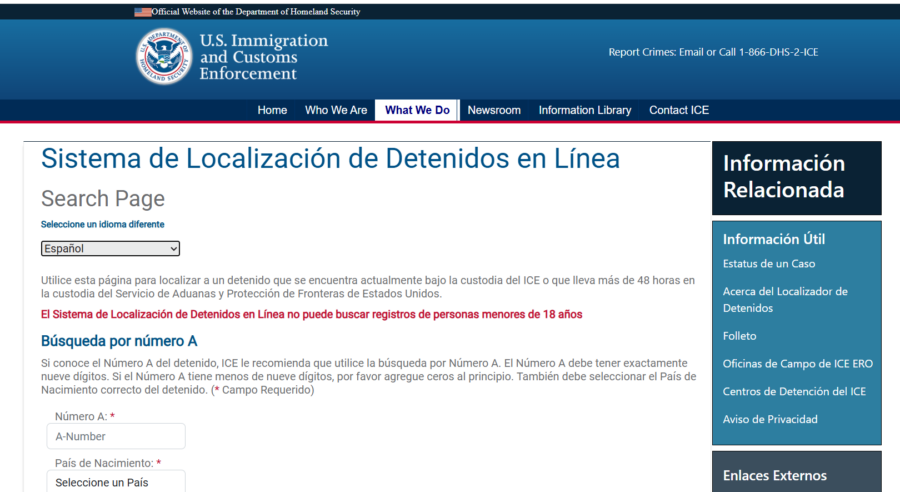Open the Information Library menu

pyautogui.click(x=585, y=110)
